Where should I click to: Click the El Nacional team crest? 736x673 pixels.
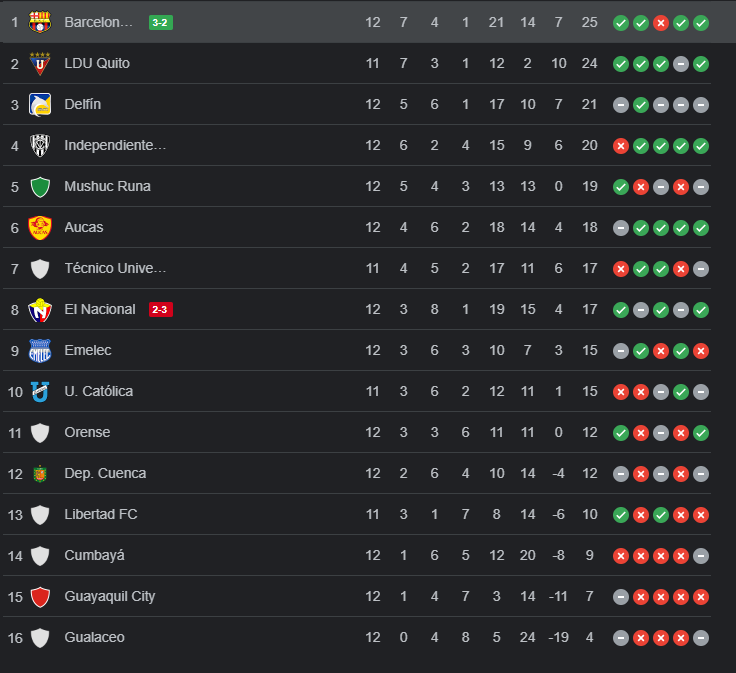coord(40,309)
